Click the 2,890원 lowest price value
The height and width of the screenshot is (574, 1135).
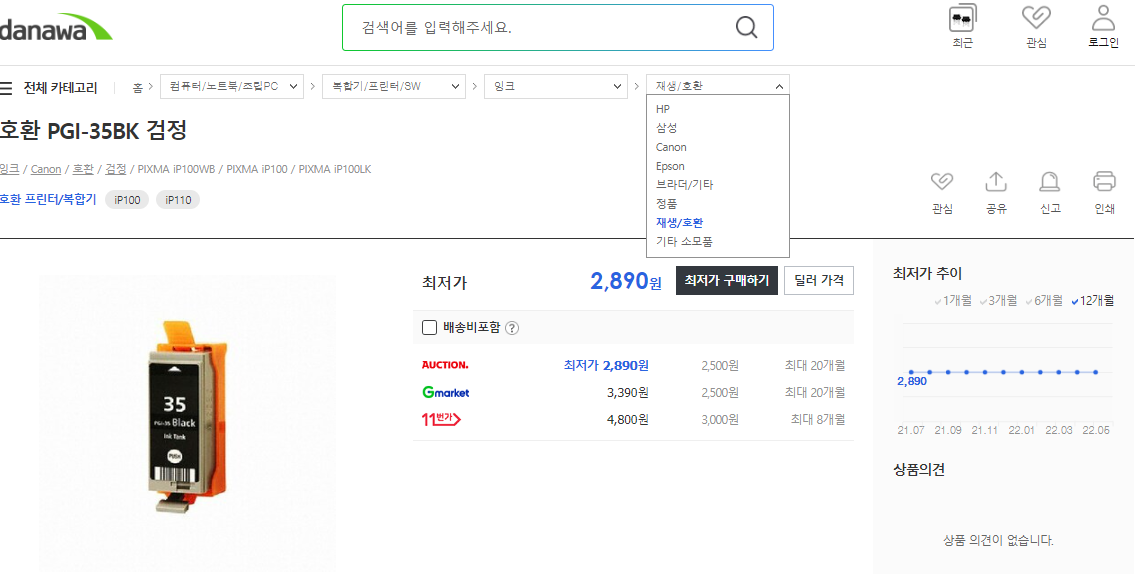coord(626,281)
